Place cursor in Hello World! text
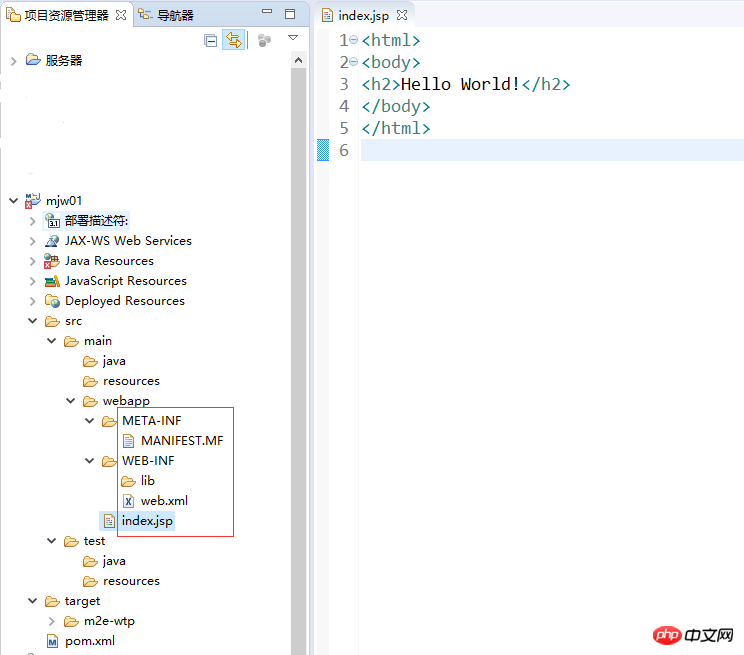744x655 pixels. pos(461,84)
